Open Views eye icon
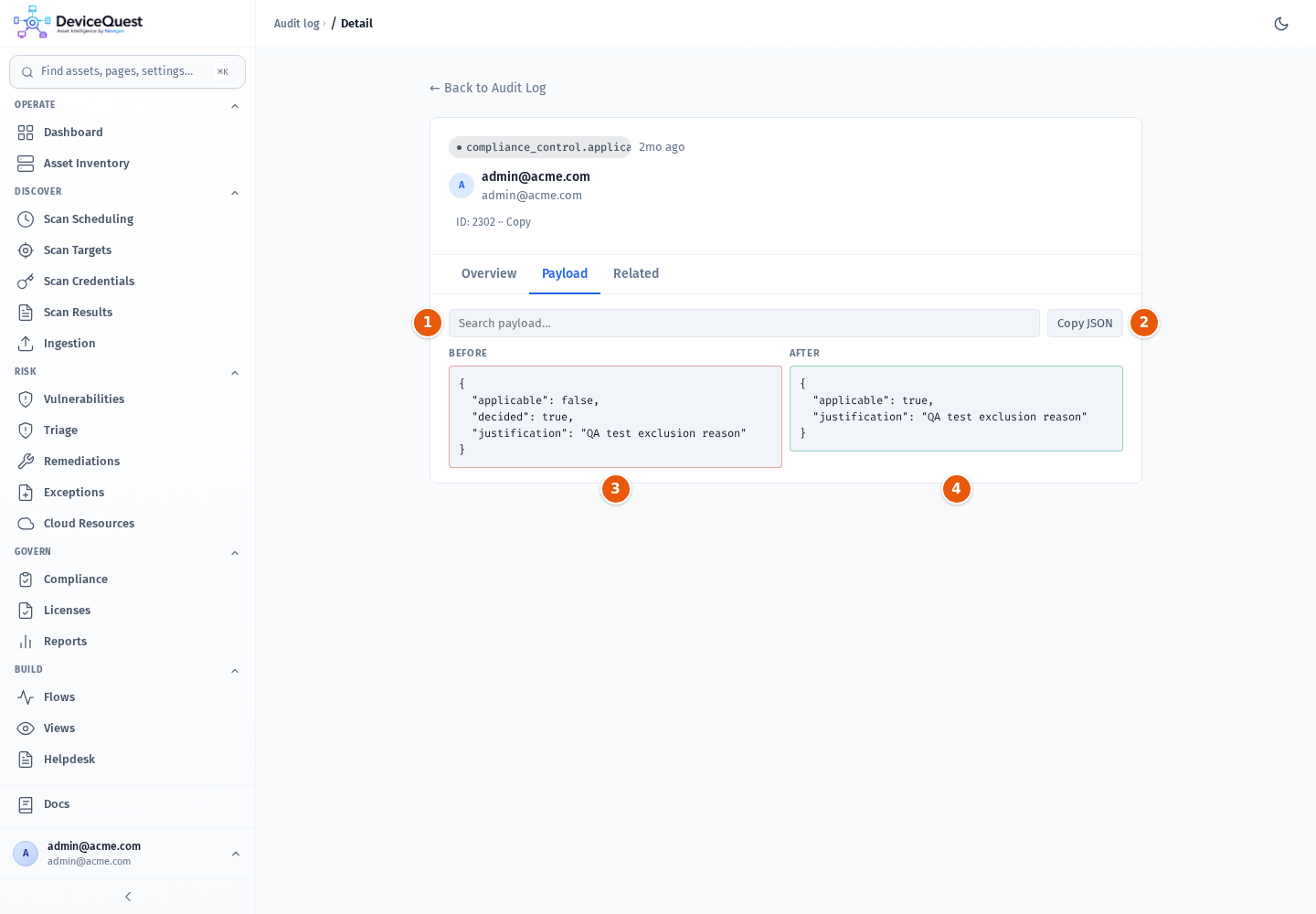This screenshot has height=914, width=1316. coord(26,728)
